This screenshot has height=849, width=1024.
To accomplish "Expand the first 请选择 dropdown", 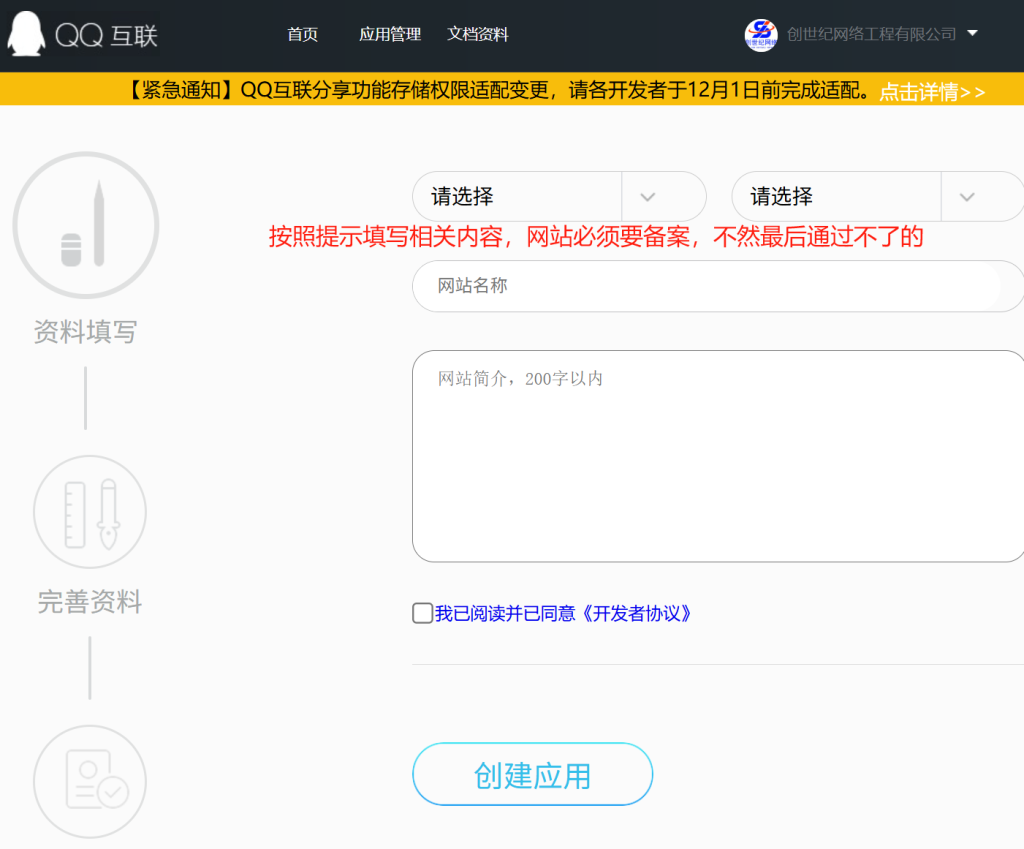I will coord(559,197).
